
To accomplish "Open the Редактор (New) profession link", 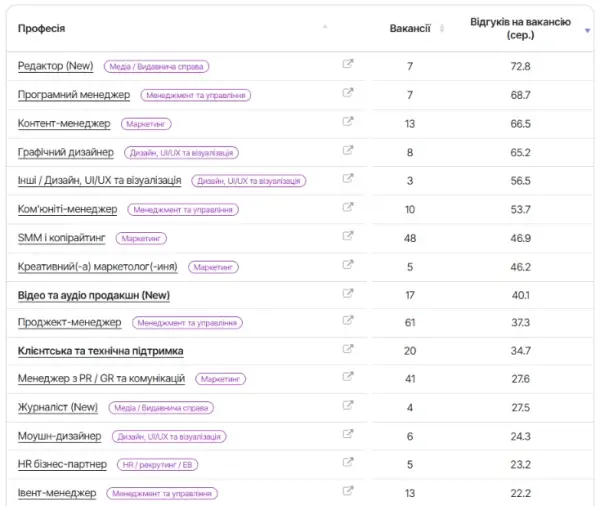I will (x=55, y=66).
